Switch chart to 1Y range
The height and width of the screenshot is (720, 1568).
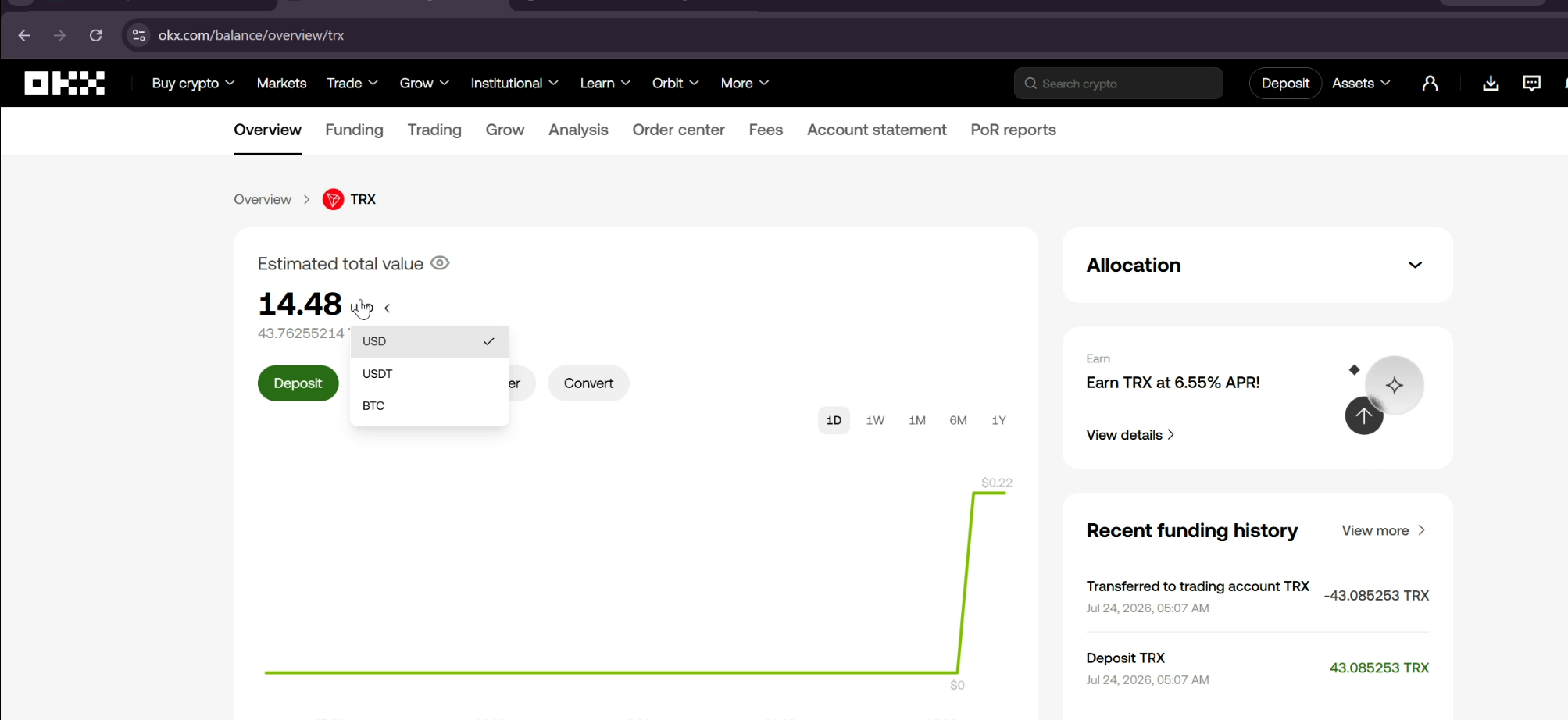998,420
